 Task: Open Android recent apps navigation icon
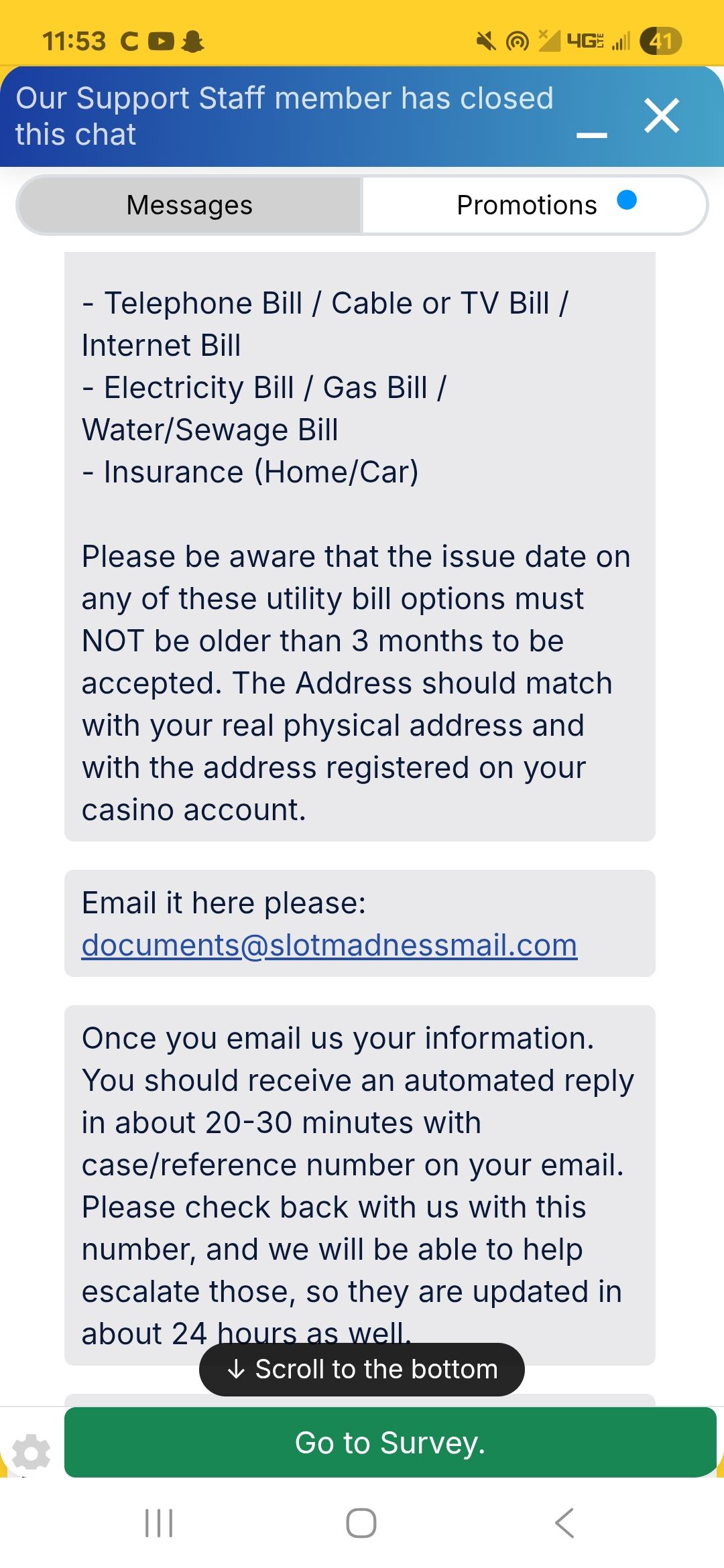(x=159, y=1523)
